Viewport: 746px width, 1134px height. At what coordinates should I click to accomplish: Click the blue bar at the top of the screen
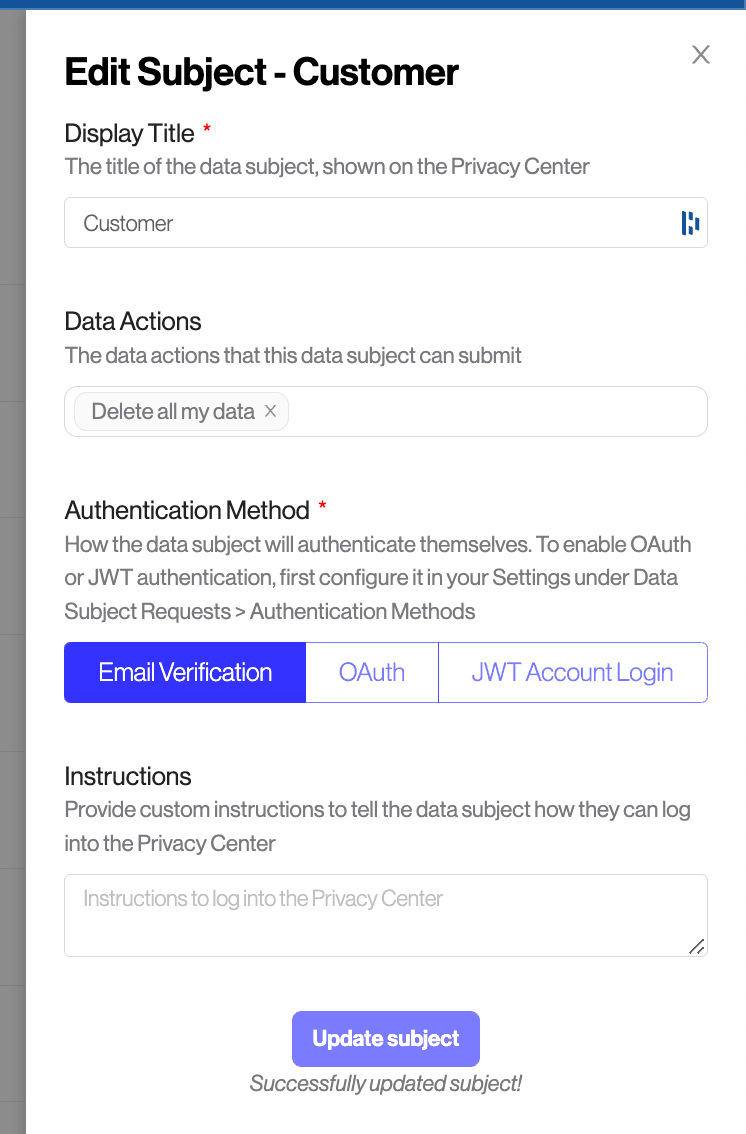click(x=373, y=4)
